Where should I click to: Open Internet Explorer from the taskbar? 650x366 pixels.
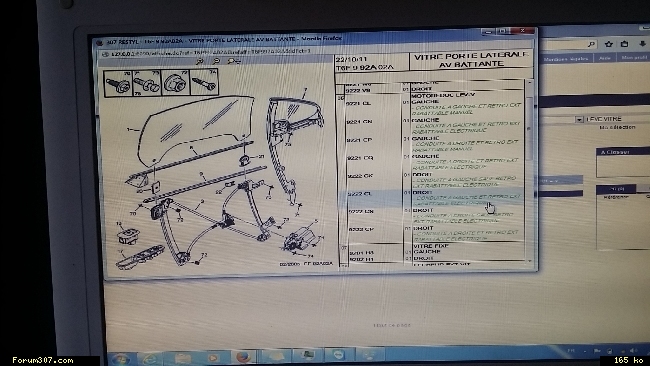(150, 358)
